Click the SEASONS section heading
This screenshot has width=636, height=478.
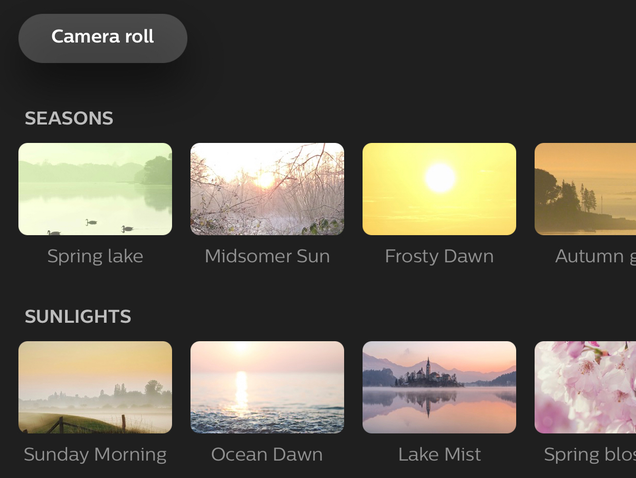(69, 118)
